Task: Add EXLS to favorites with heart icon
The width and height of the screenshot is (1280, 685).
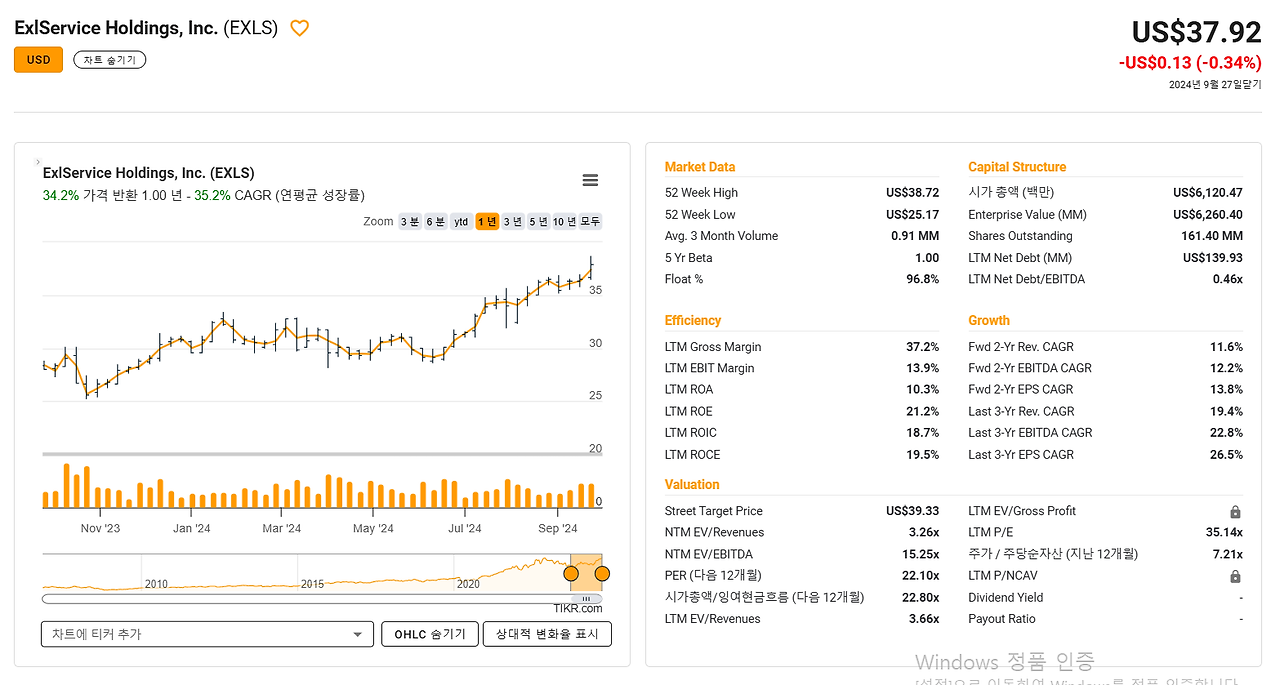Action: (299, 28)
